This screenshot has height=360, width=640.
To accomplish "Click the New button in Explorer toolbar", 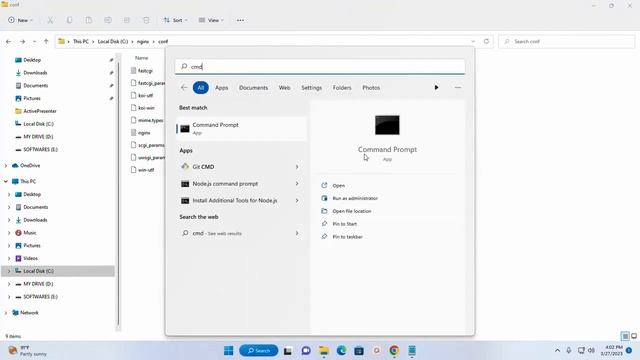I will (20, 20).
